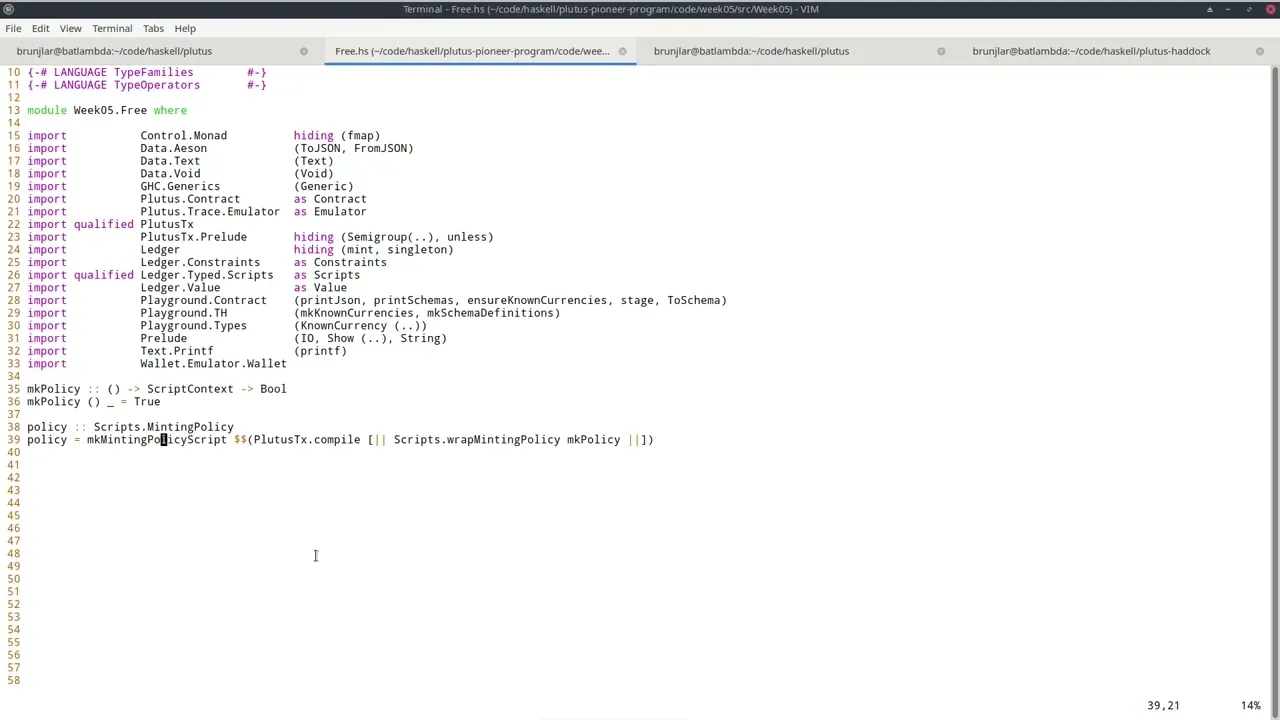Select the leftmost brunjlar@batlambda plutus tab

(x=114, y=51)
